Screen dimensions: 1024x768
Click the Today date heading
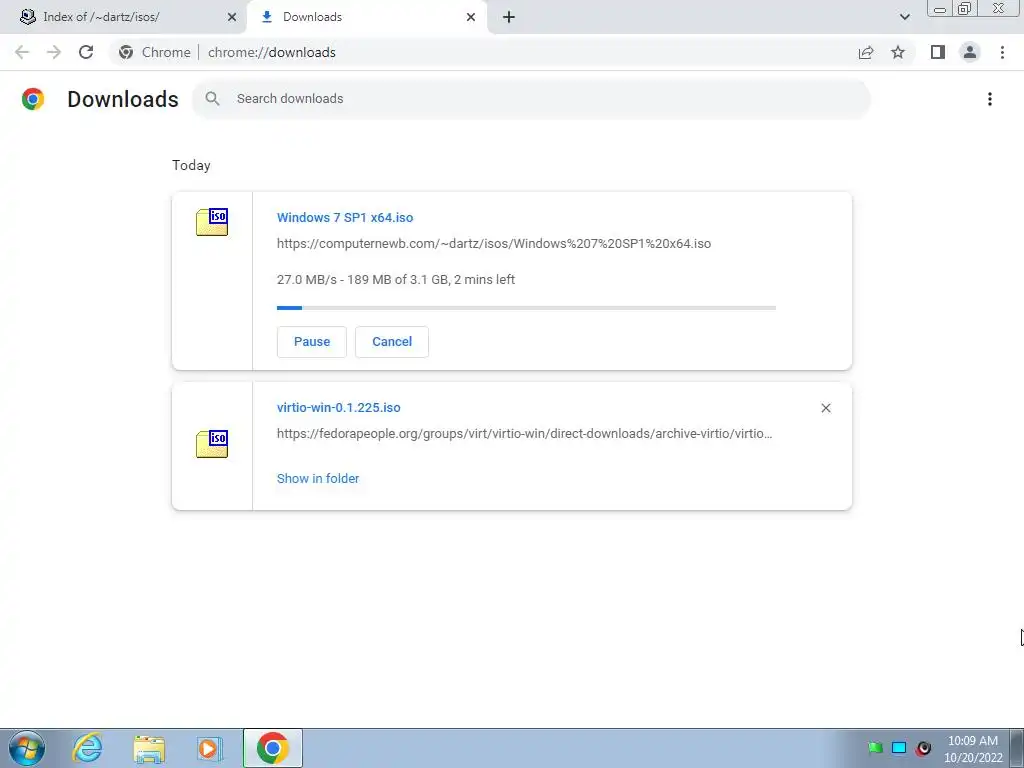191,165
